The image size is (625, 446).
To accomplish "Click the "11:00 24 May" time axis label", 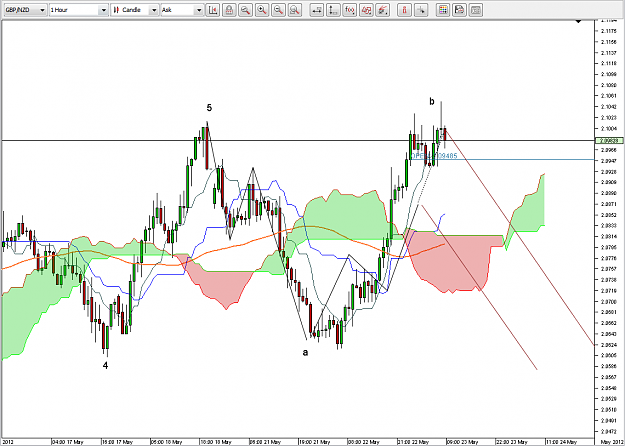I will 561,442.
